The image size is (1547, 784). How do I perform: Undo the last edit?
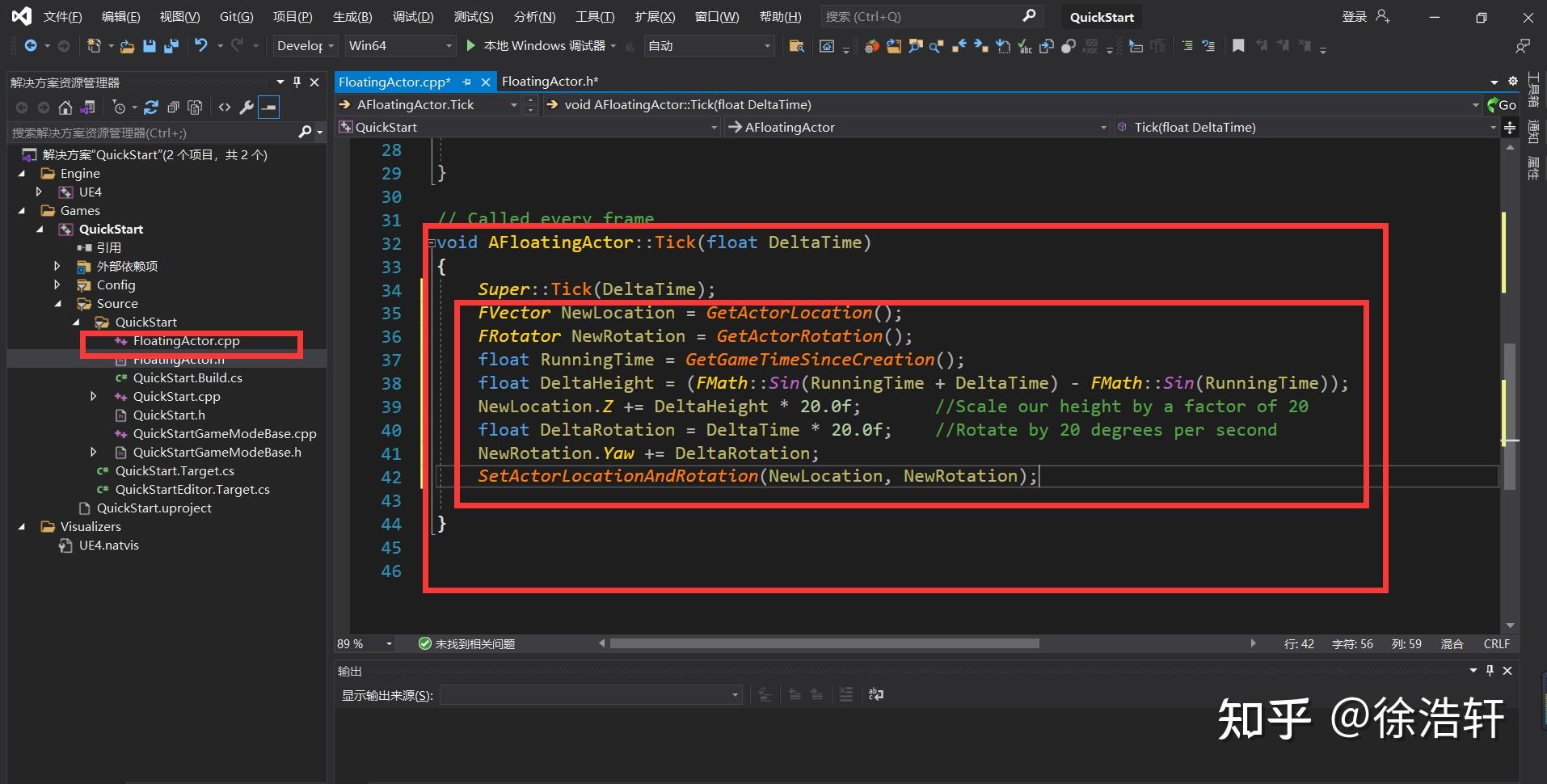[201, 46]
